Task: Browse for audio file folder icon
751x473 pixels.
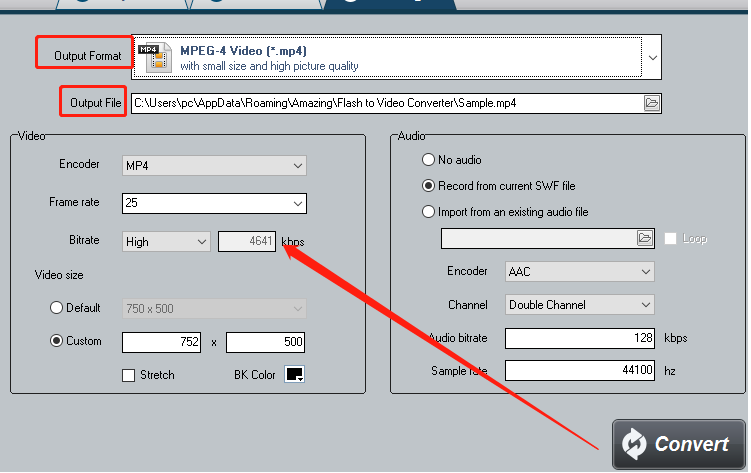Action: pyautogui.click(x=645, y=238)
